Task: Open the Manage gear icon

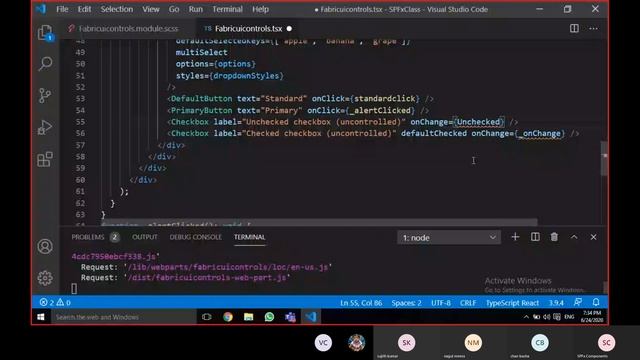Action: click(45, 278)
